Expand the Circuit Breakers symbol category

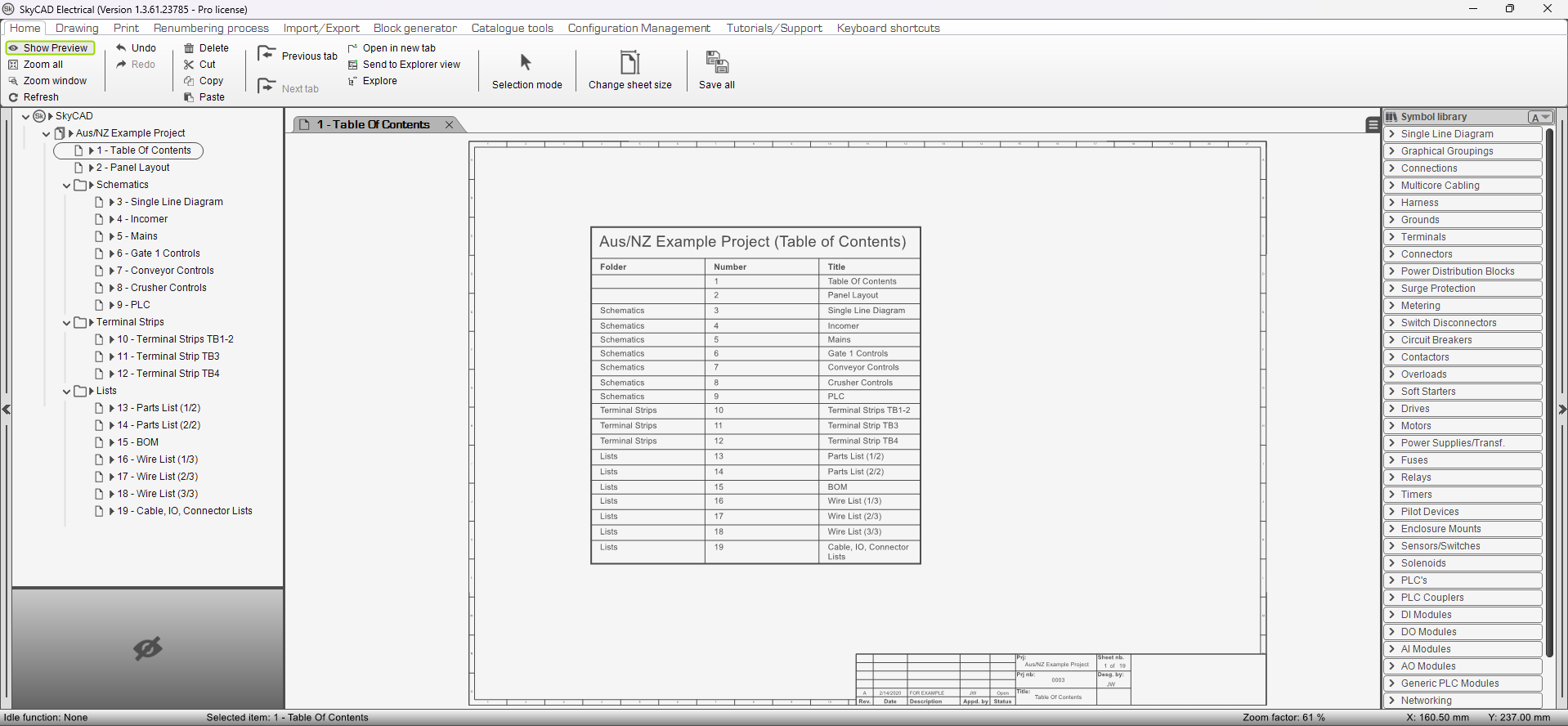[x=1392, y=340]
